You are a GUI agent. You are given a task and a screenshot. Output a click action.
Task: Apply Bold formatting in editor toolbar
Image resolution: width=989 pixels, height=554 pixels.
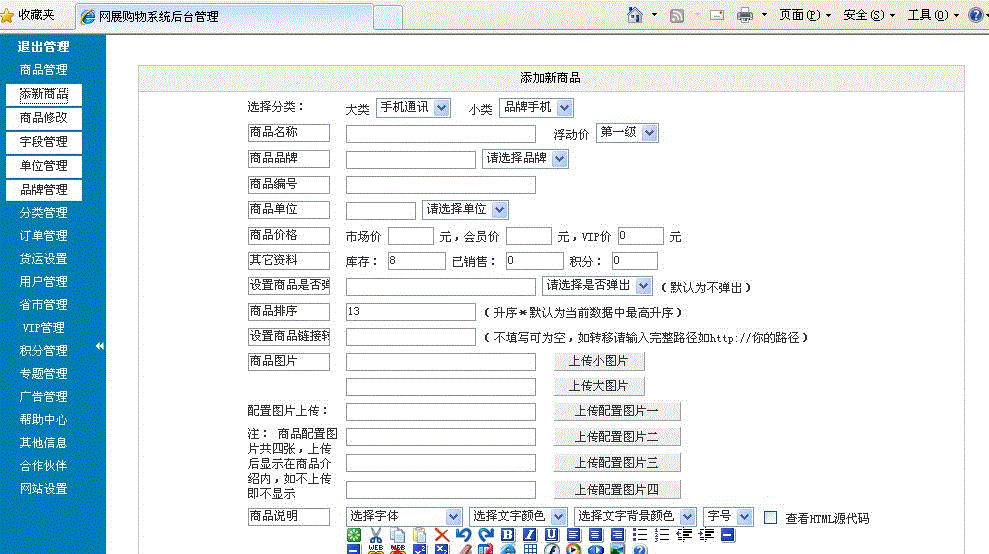click(507, 535)
